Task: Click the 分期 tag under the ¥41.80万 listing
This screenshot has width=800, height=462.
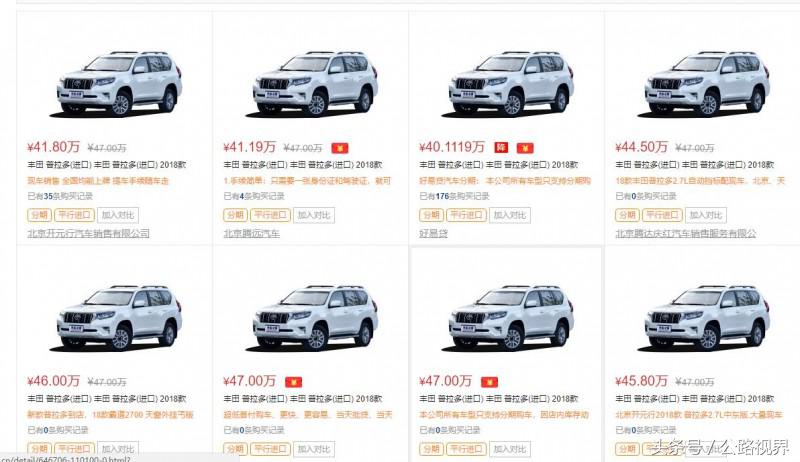Action: [39, 215]
